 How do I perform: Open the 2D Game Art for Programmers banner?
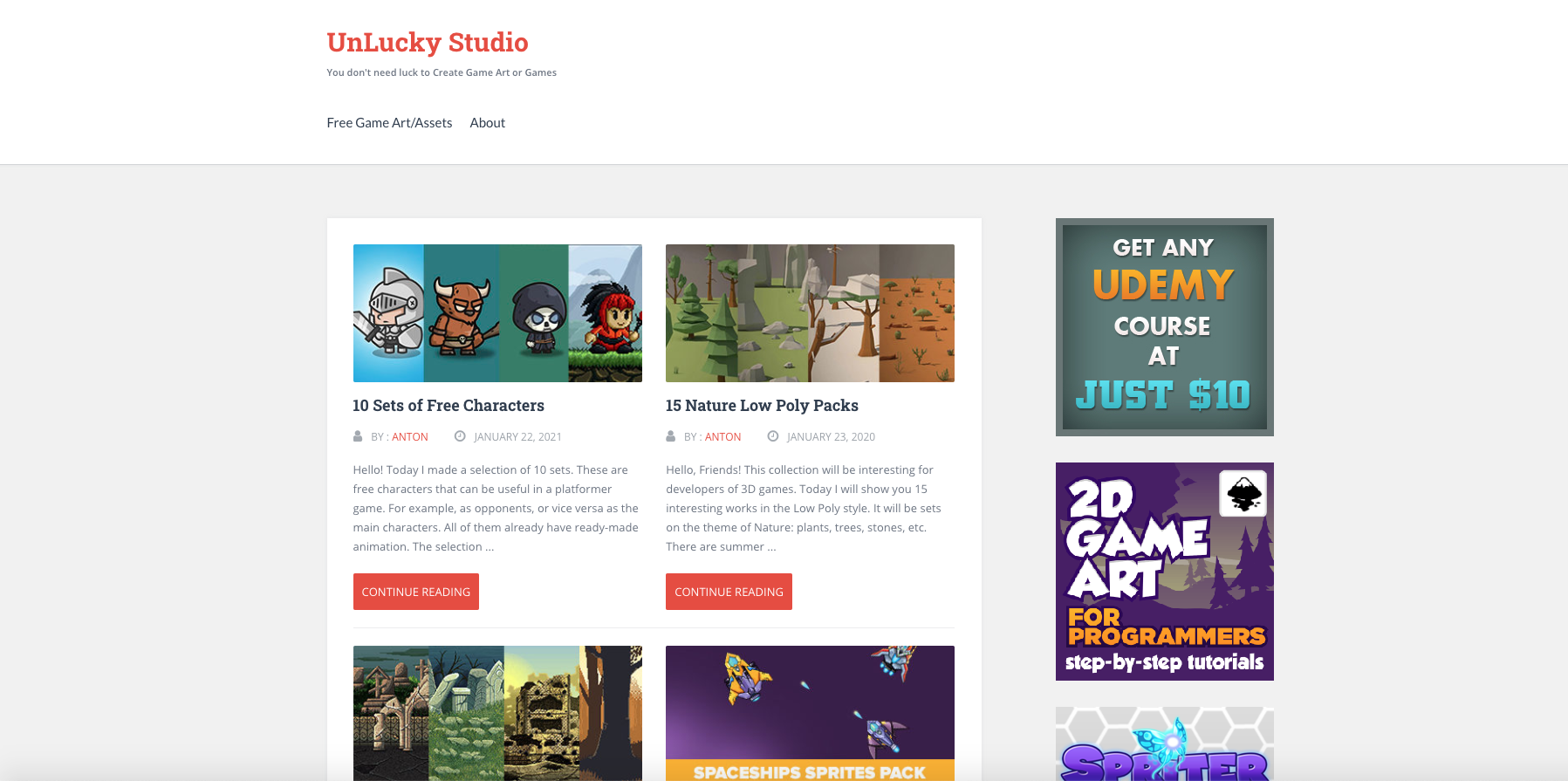(x=1164, y=572)
